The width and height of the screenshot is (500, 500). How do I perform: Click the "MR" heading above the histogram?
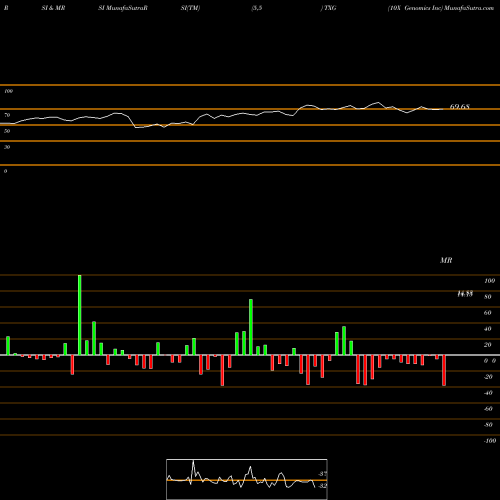pos(446,260)
